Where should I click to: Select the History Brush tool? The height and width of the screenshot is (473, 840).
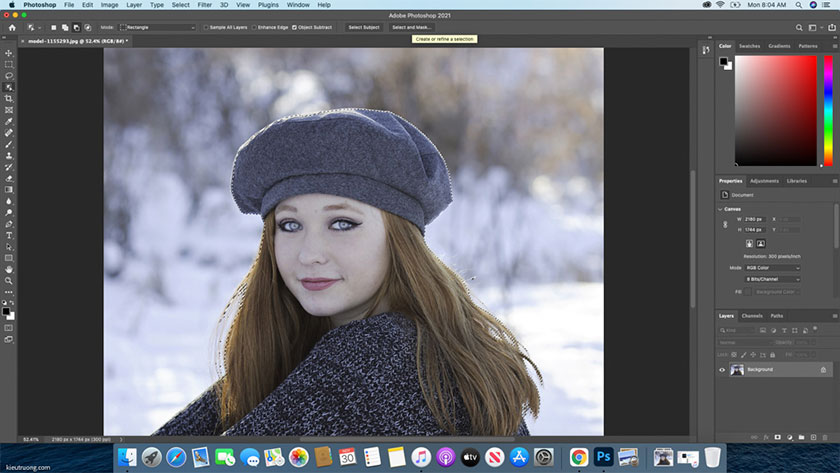tap(9, 167)
